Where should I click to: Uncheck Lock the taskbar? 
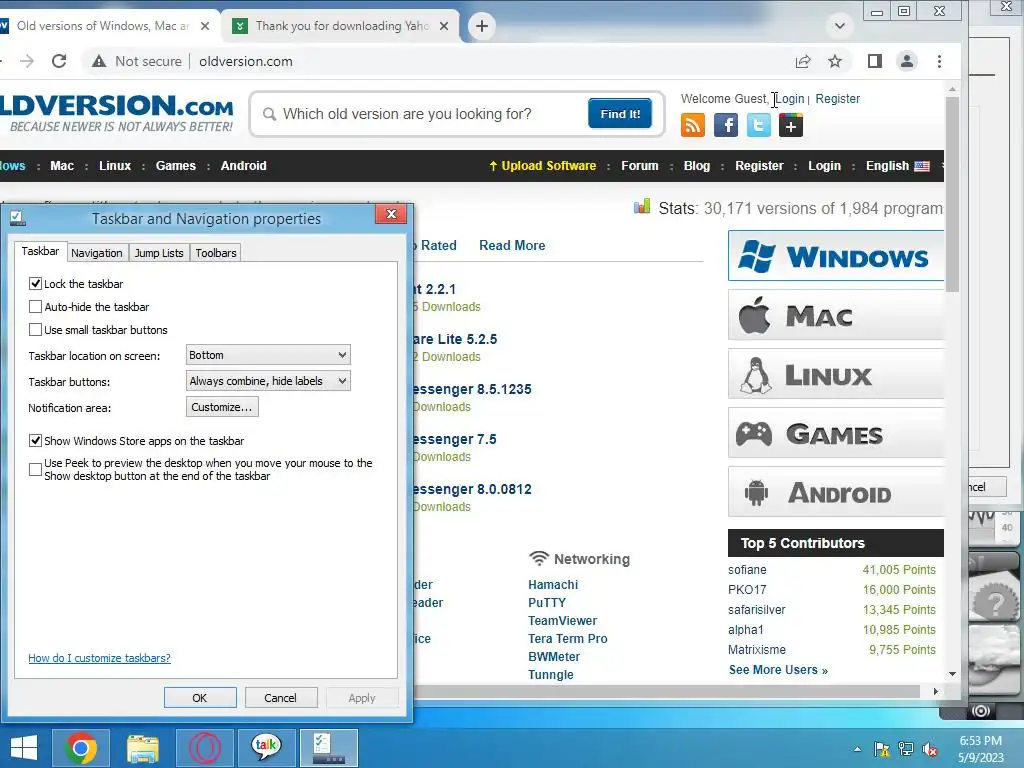point(35,283)
